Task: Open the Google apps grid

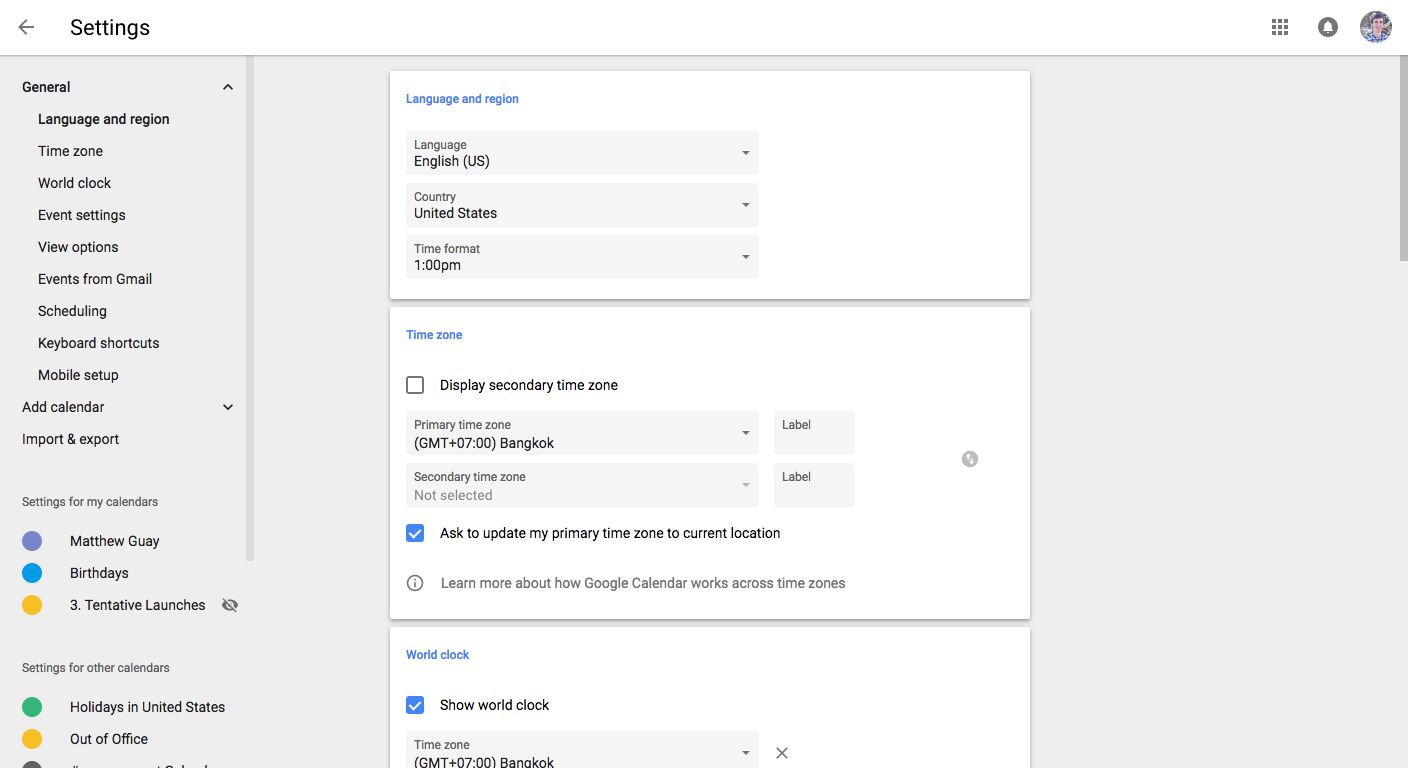Action: click(x=1279, y=27)
